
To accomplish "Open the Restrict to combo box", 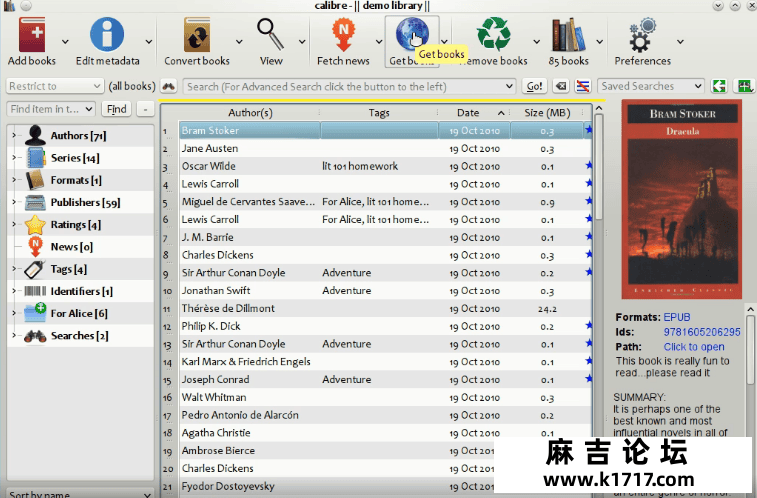I will click(55, 86).
